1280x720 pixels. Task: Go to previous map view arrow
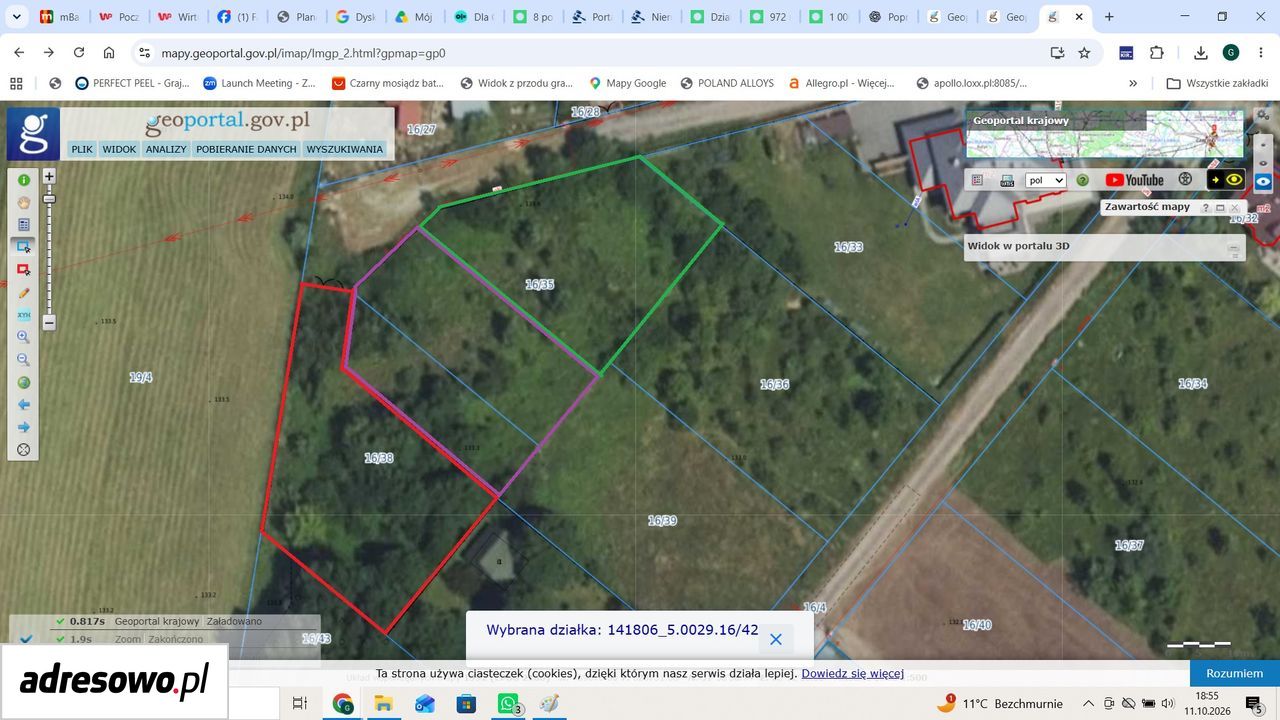pos(24,405)
